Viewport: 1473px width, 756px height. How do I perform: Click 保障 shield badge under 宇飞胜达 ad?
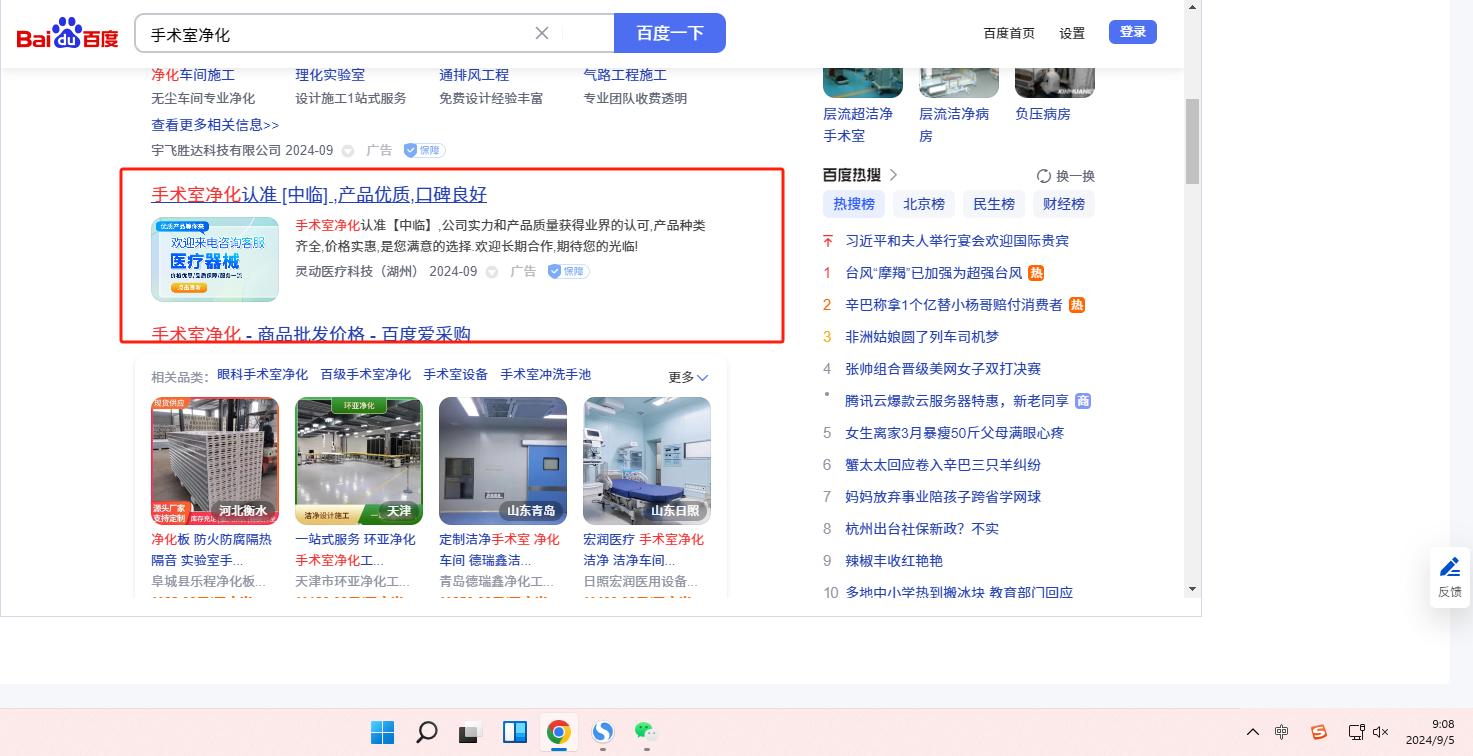424,150
